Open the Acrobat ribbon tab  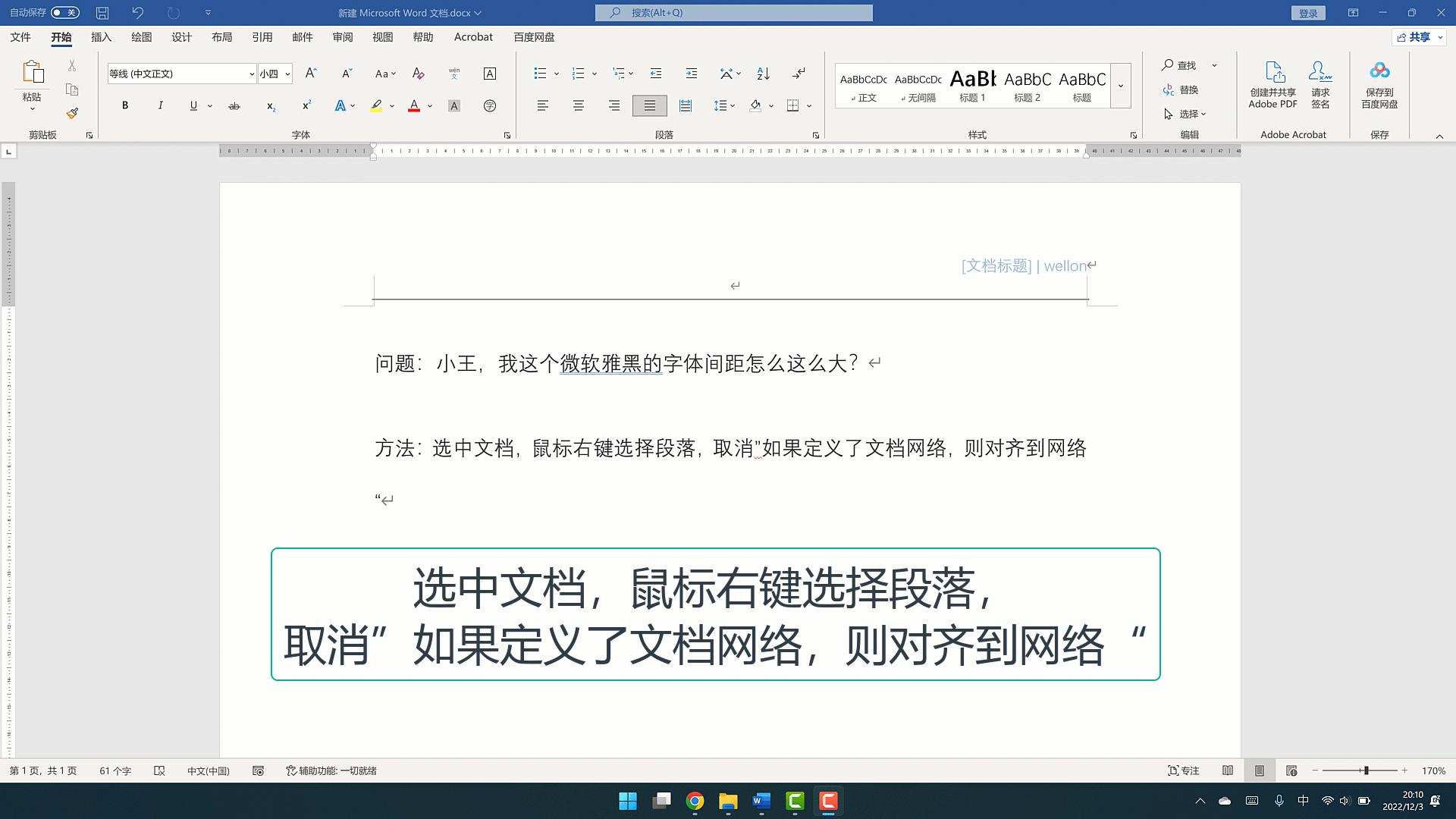click(472, 36)
